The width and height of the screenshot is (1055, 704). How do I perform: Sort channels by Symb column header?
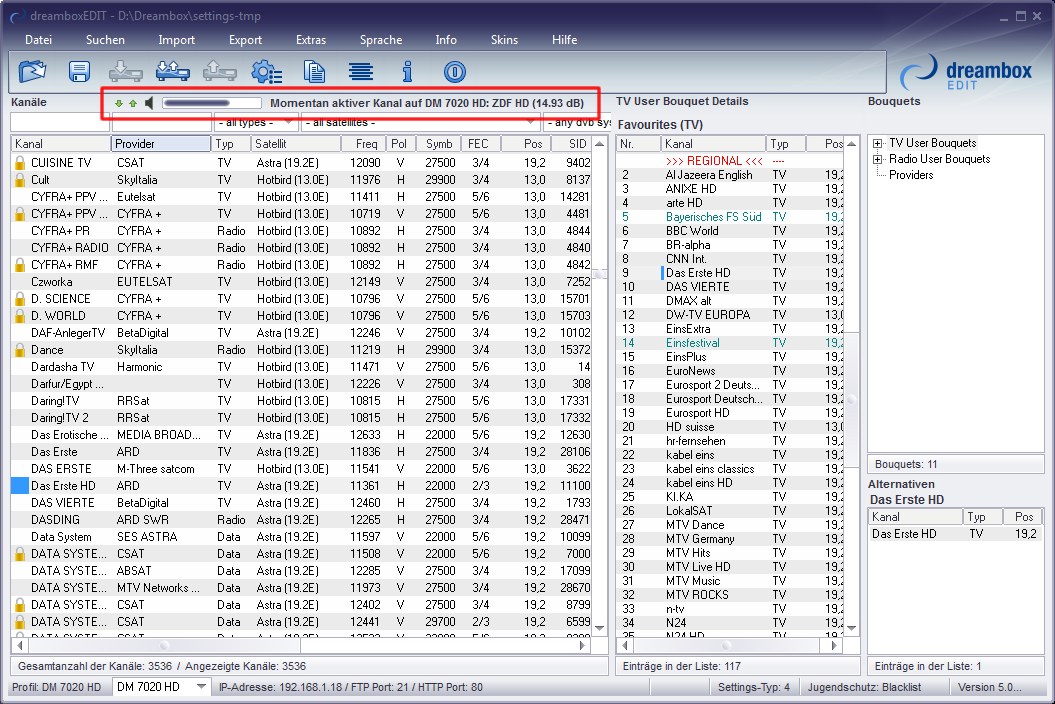(x=438, y=143)
